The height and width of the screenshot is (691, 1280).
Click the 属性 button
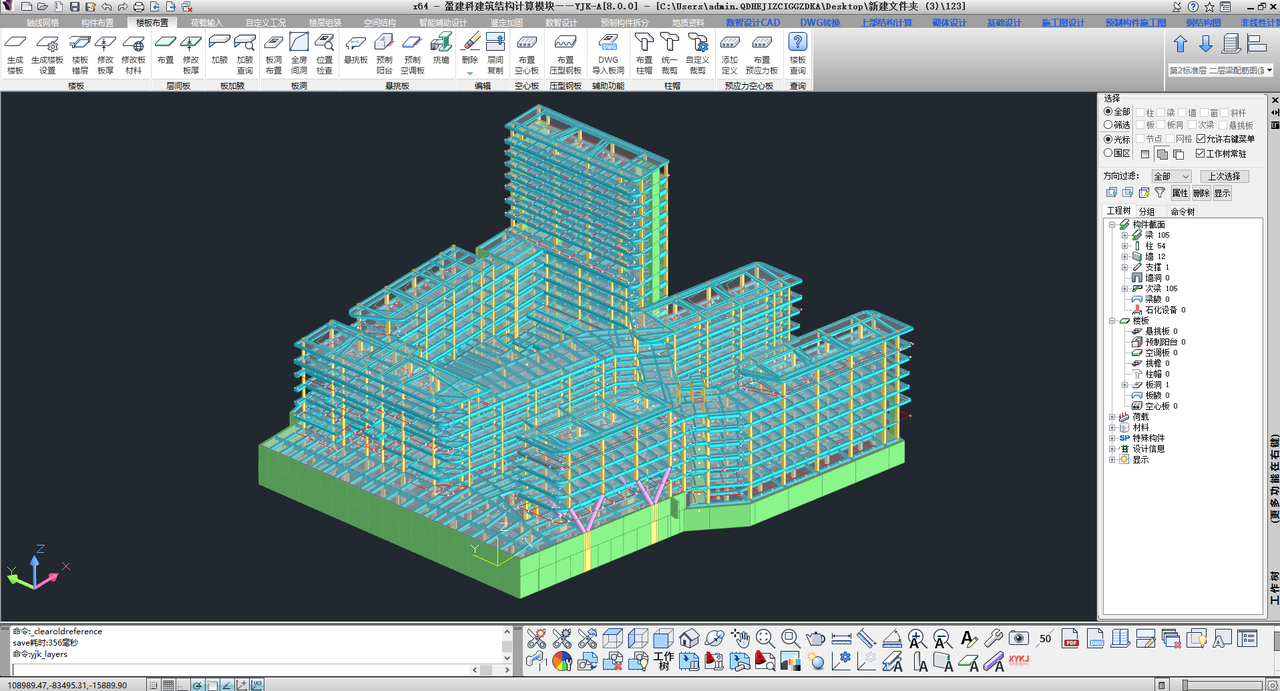[x=1180, y=193]
